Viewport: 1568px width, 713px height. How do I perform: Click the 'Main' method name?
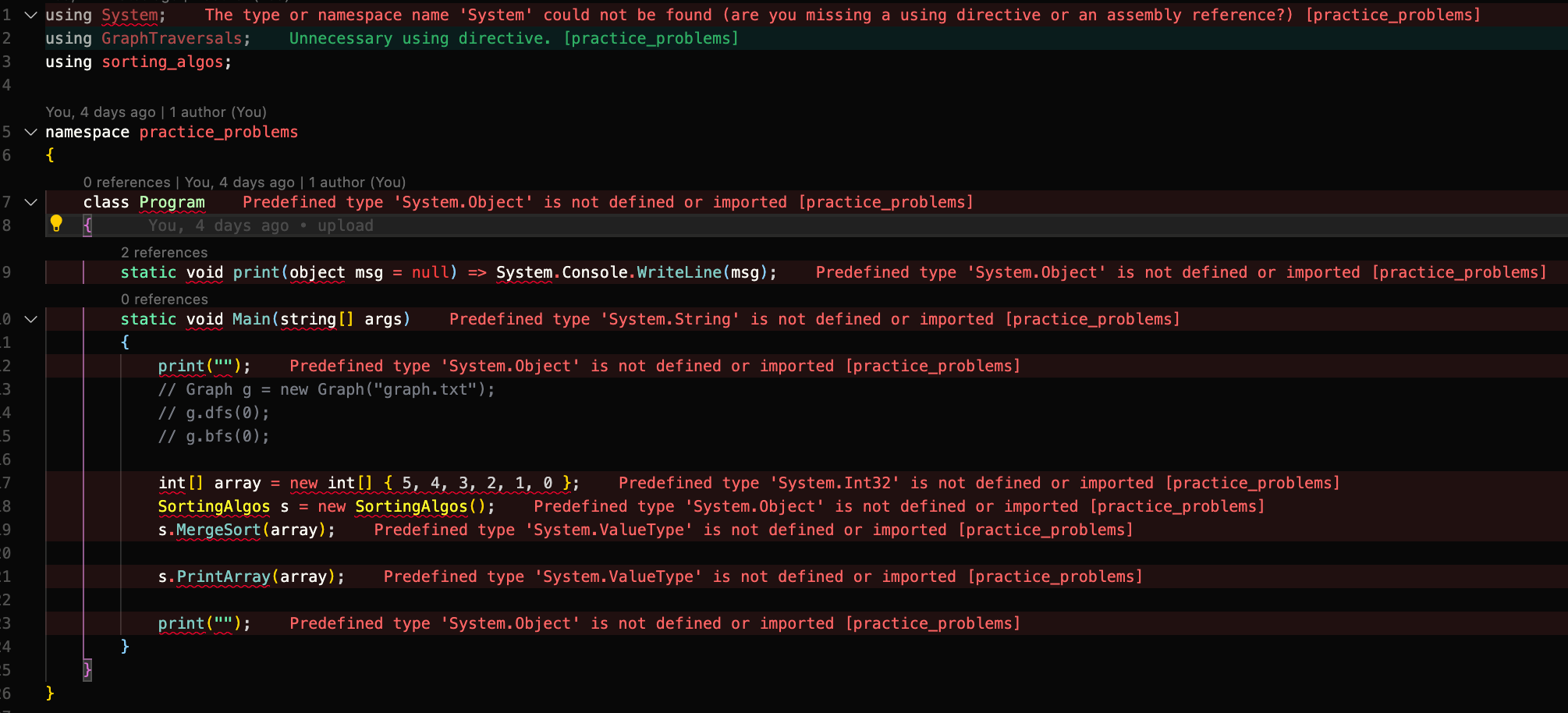coord(251,319)
